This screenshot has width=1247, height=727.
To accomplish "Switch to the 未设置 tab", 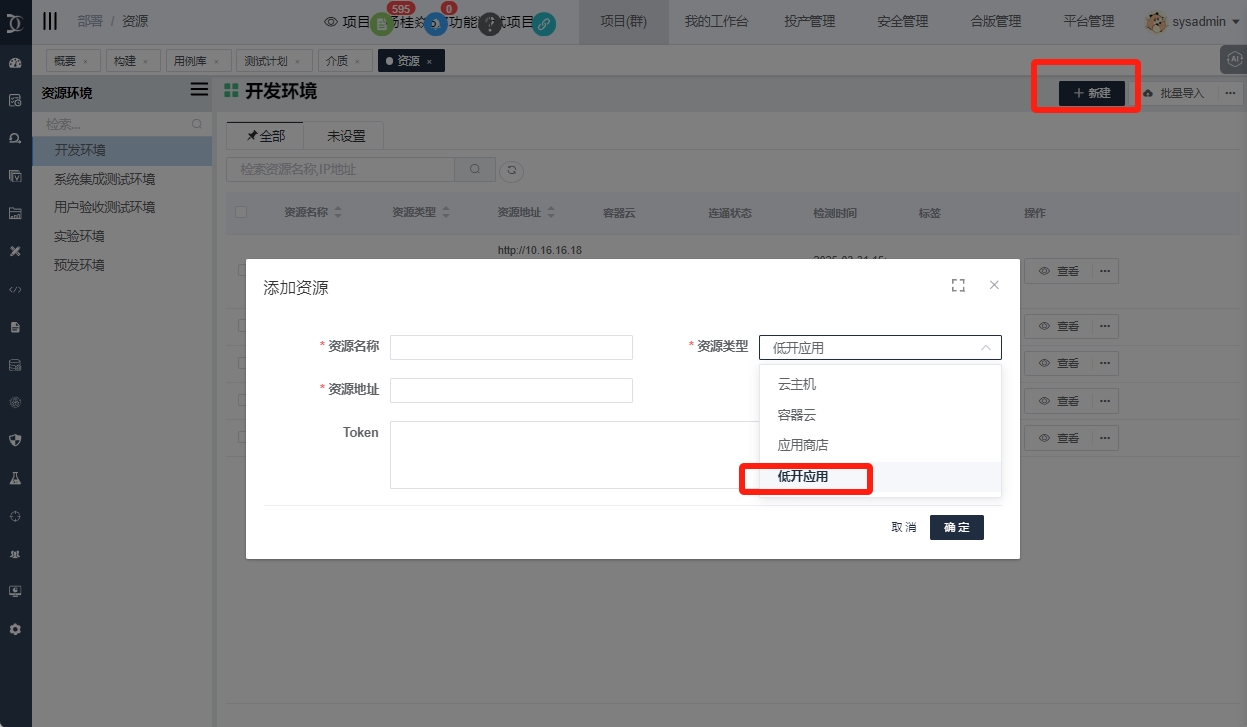I will [x=346, y=136].
